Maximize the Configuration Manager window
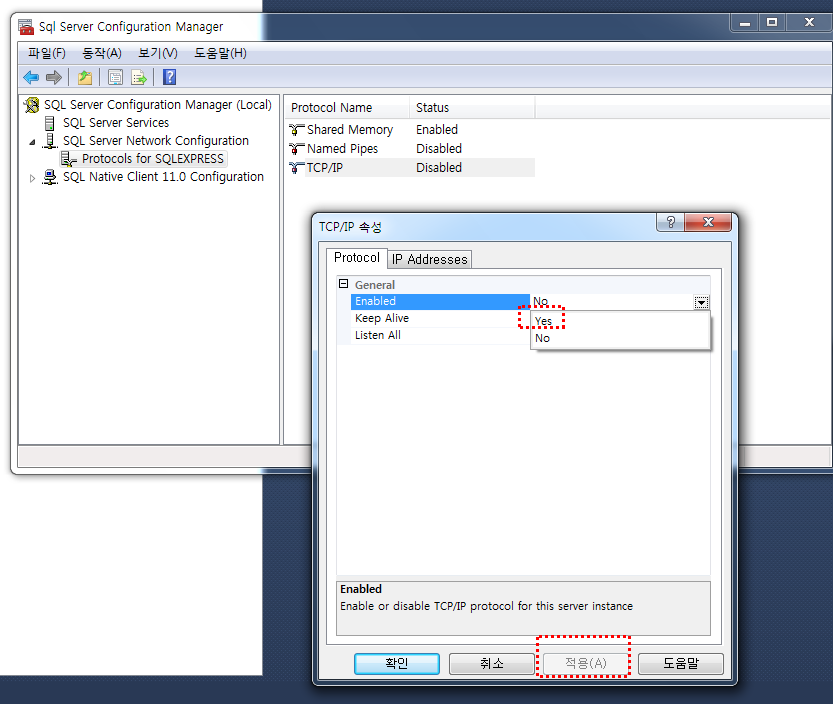The image size is (833, 704). [x=772, y=22]
